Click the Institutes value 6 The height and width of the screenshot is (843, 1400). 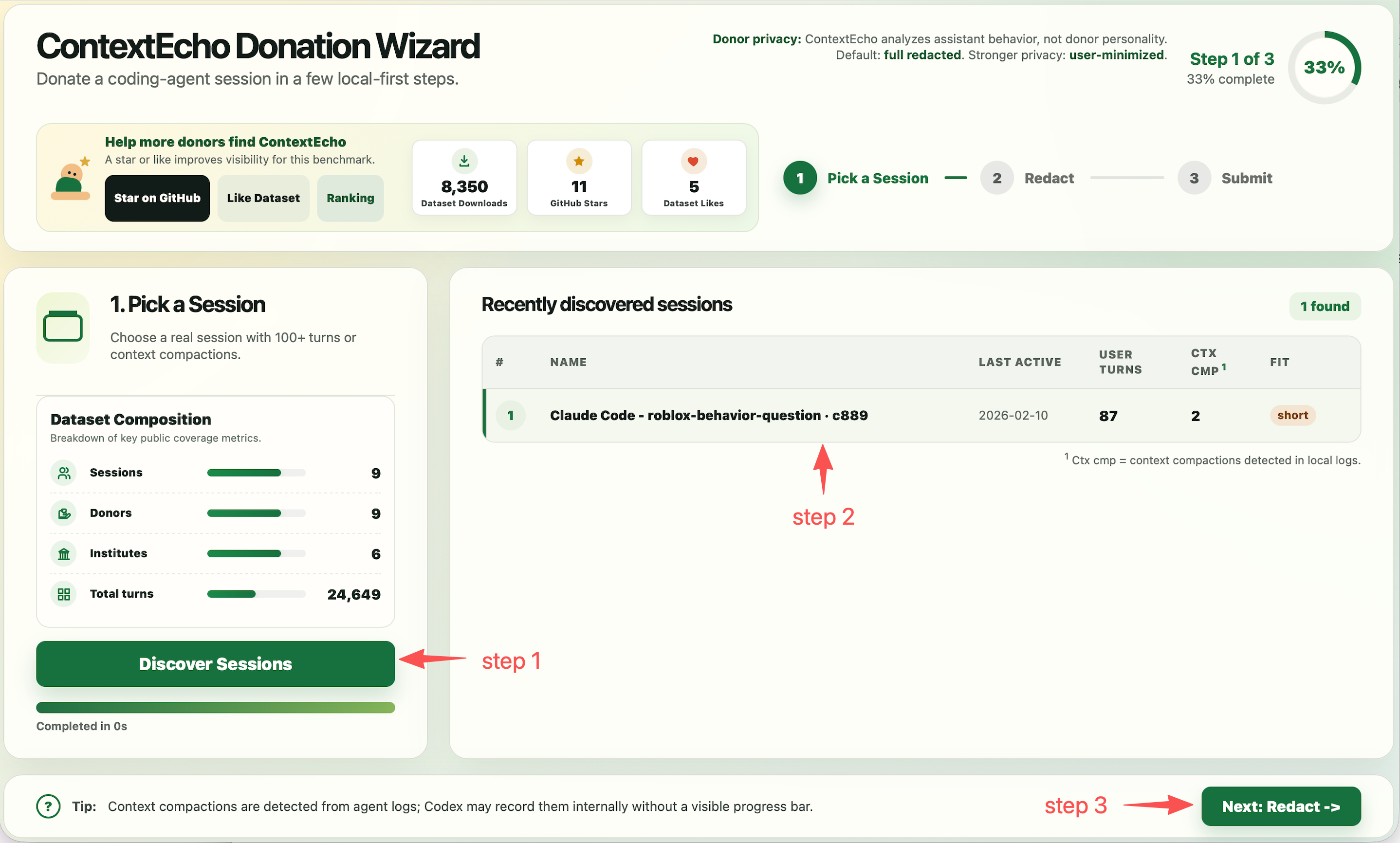click(375, 554)
